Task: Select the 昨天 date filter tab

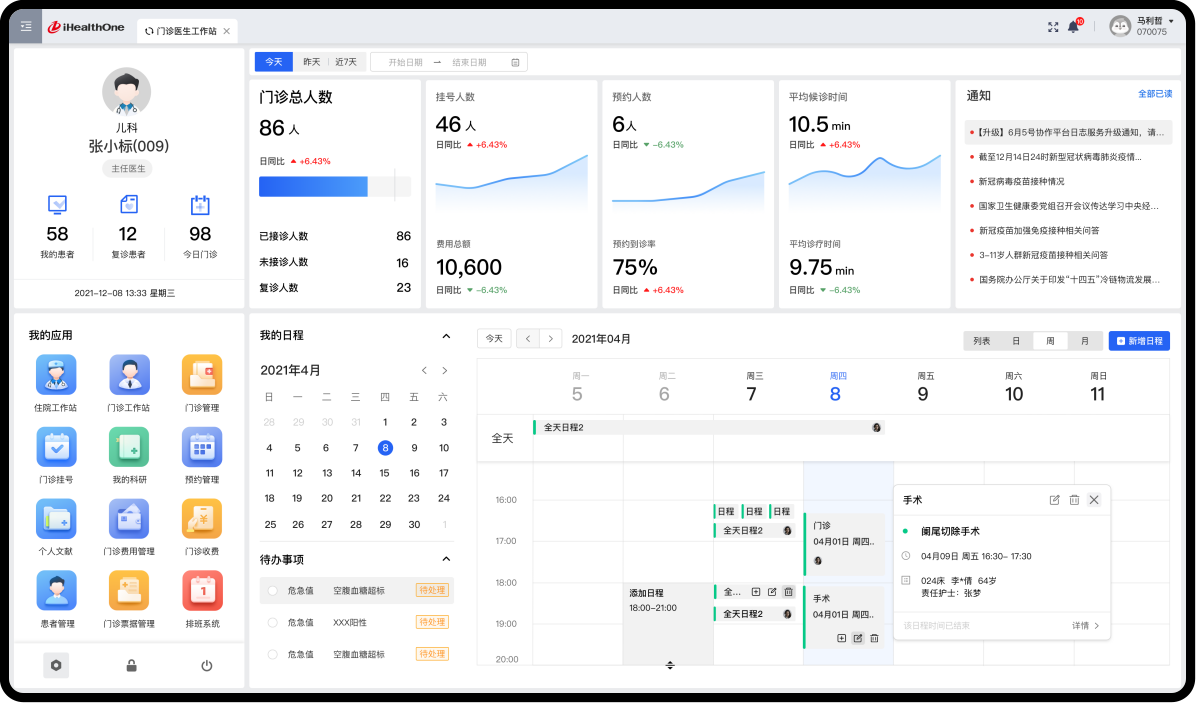Action: coord(311,62)
